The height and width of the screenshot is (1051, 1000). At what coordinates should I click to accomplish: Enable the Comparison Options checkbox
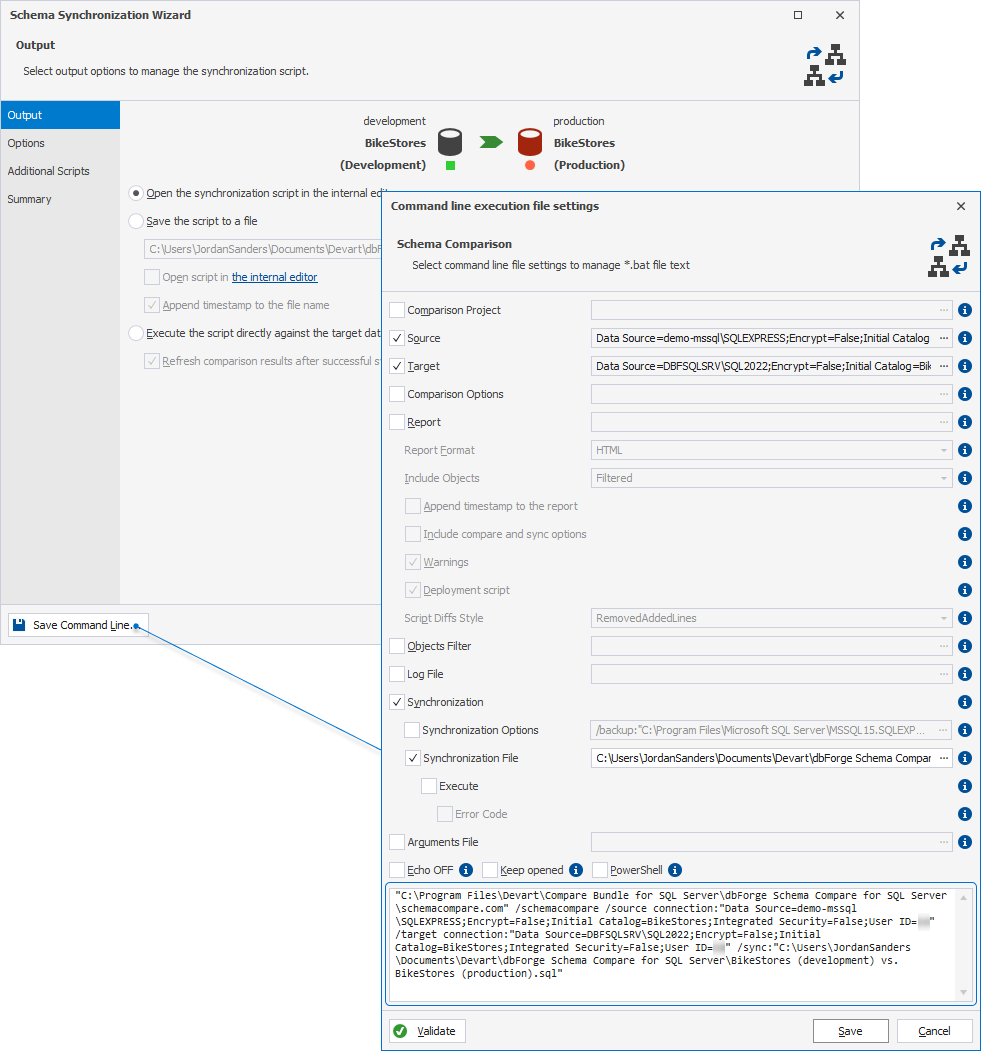click(x=397, y=394)
